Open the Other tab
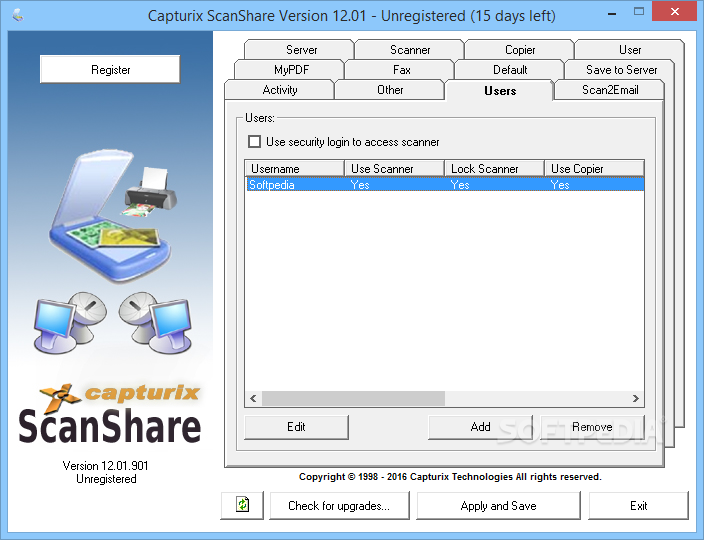This screenshot has height=540, width=704. (390, 90)
